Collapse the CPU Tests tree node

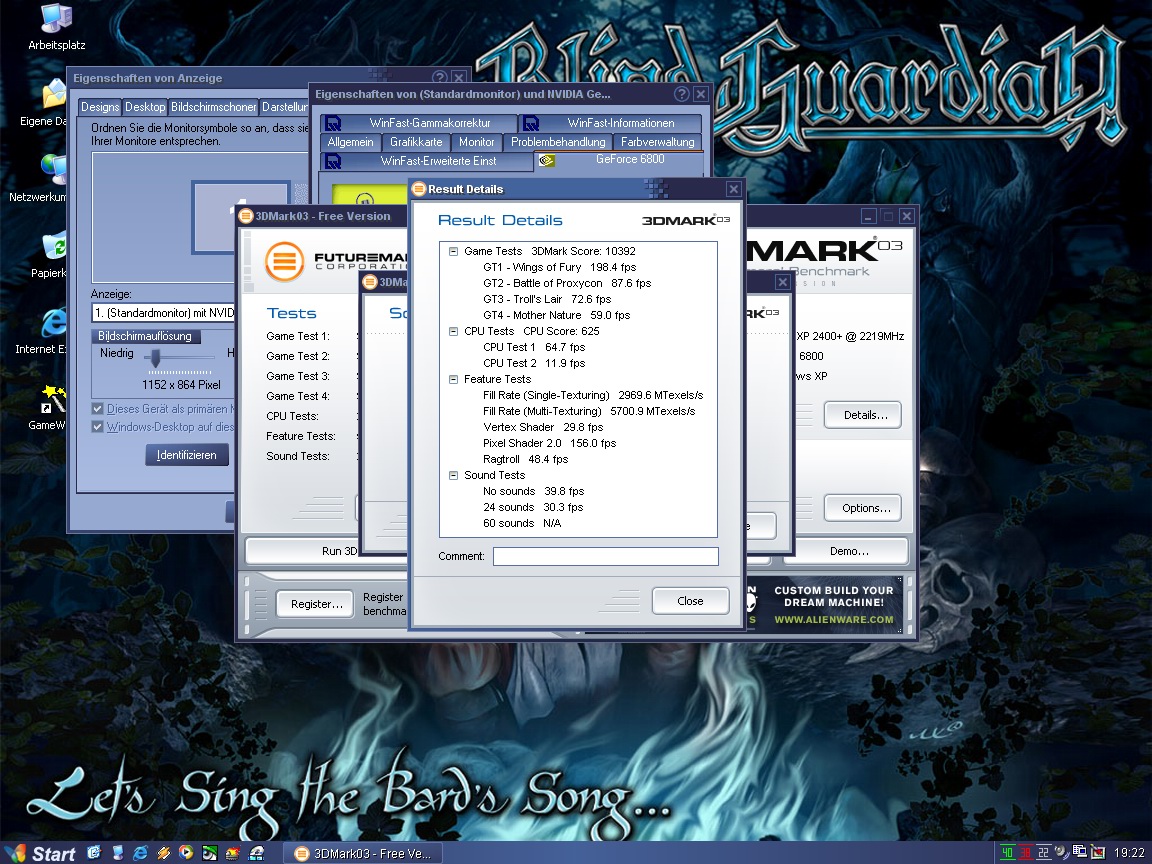pos(453,331)
